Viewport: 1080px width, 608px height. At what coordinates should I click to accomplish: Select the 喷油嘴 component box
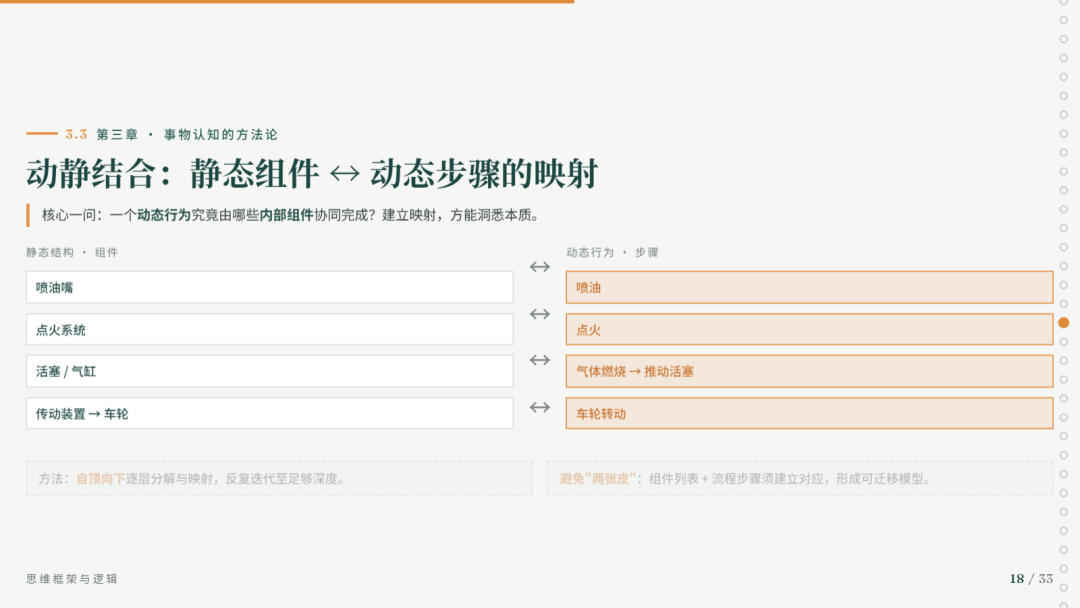point(270,287)
